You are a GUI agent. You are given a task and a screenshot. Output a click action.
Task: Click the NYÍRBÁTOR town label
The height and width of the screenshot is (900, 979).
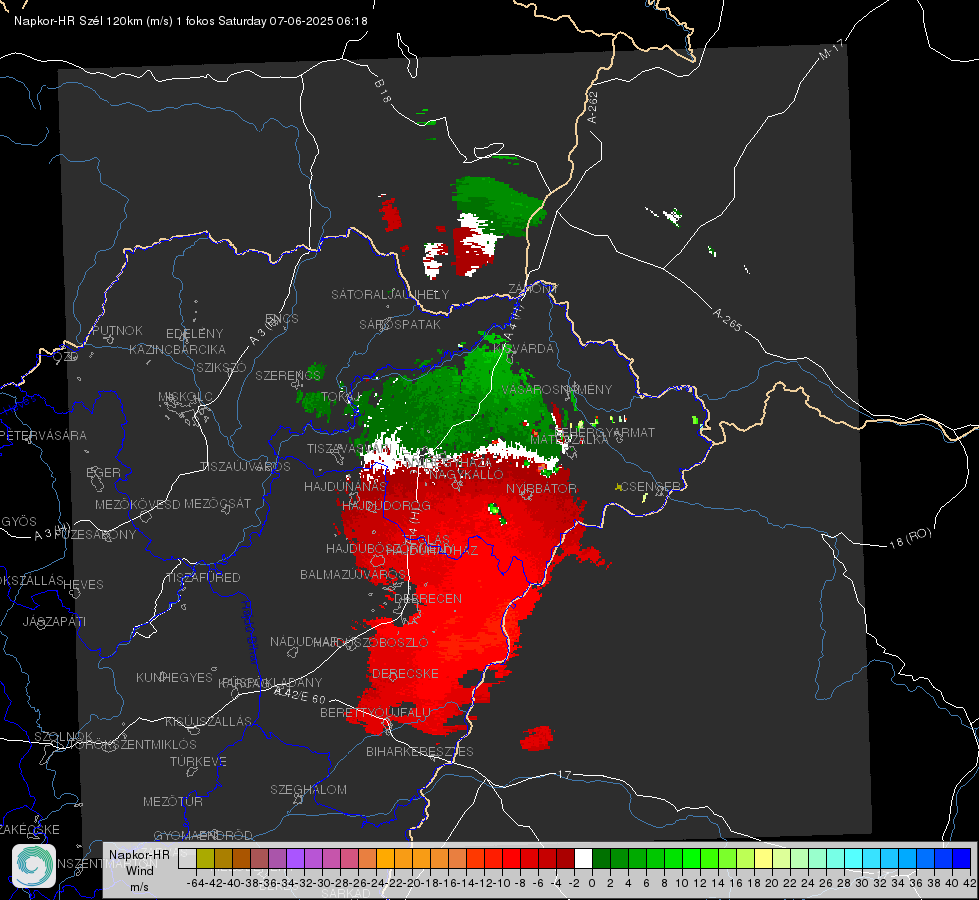(x=541, y=488)
